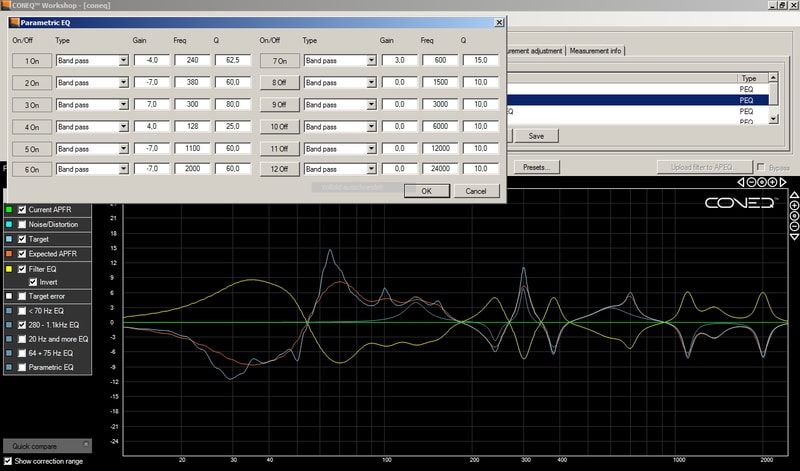Screen dimensions: 800x471
Task: Uncheck Target curve checkbox
Action: click(22, 239)
